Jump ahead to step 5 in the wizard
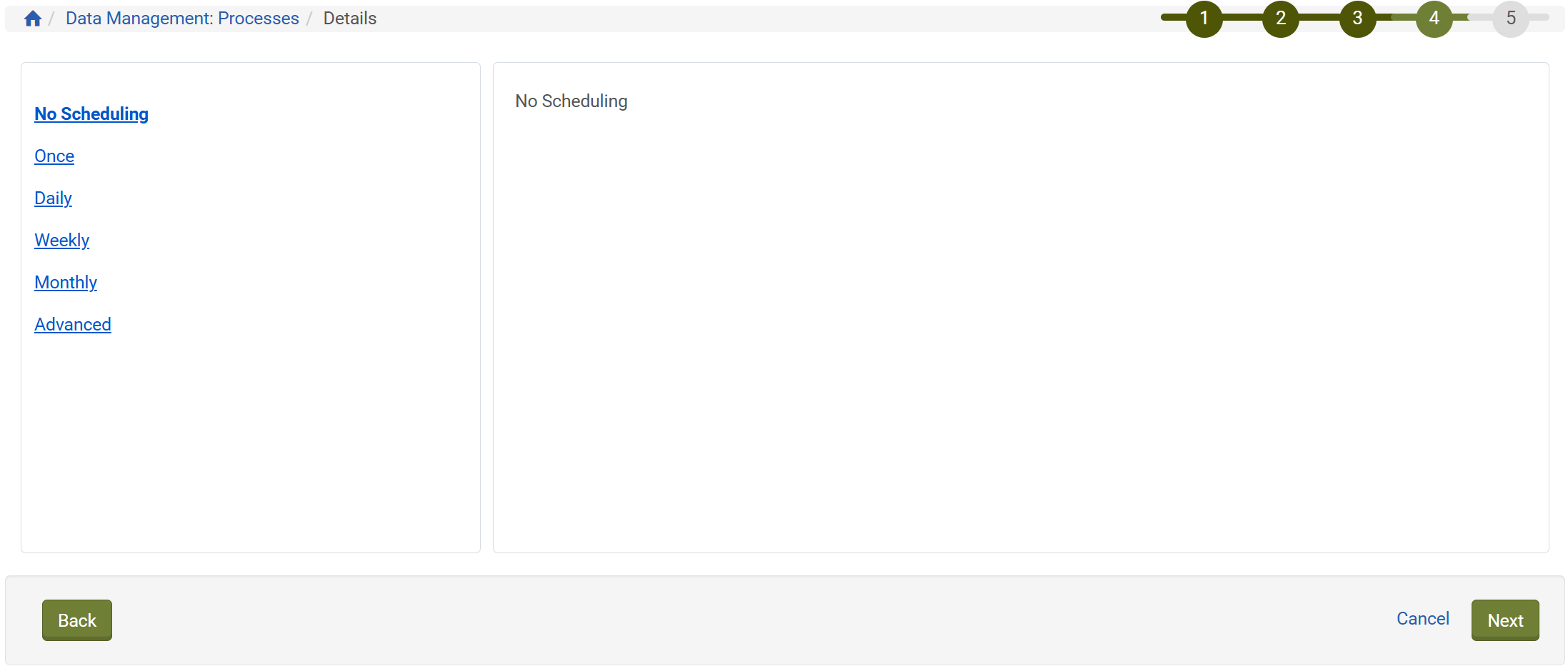 [1511, 19]
